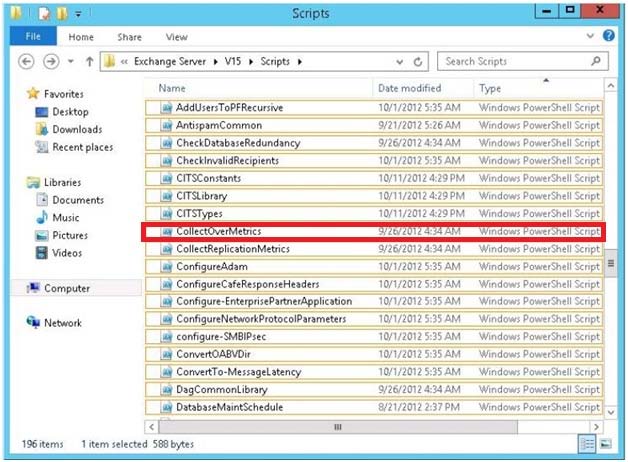Click the search magnifier icon
Viewport: 628px width, 462px height.
point(596,61)
